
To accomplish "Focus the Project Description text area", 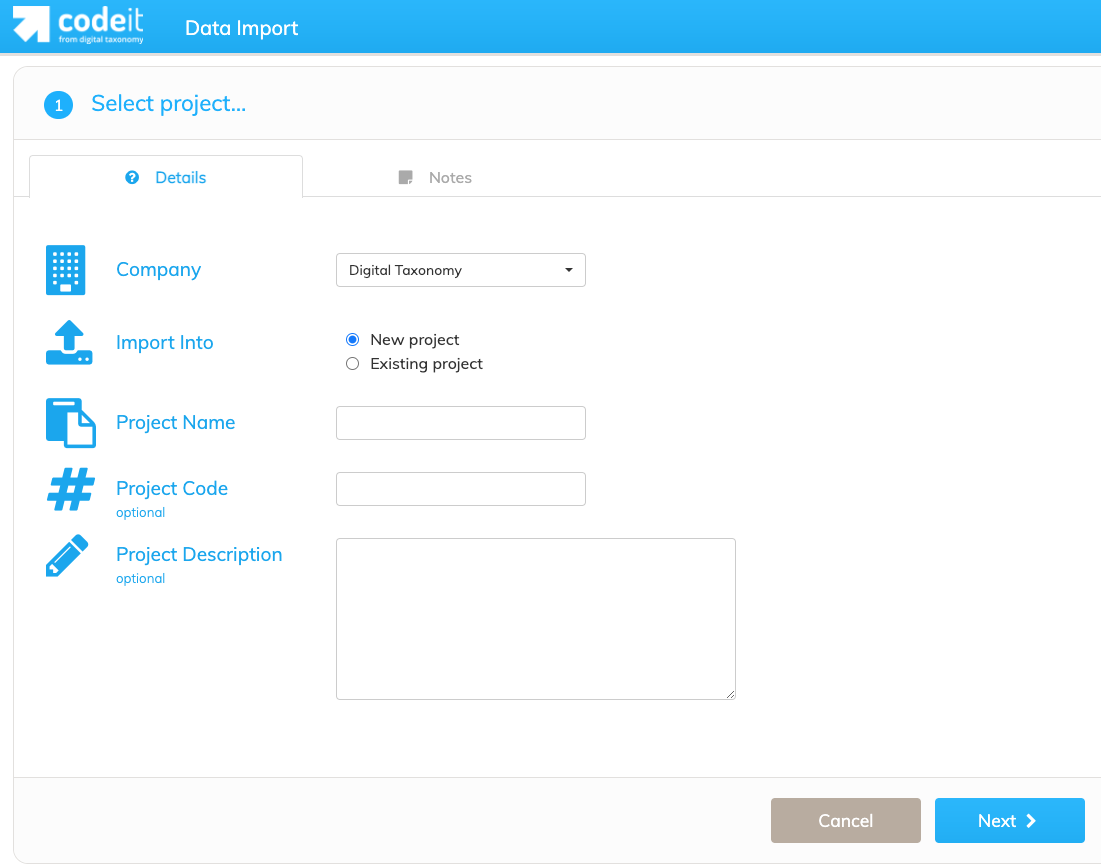I will pyautogui.click(x=536, y=619).
